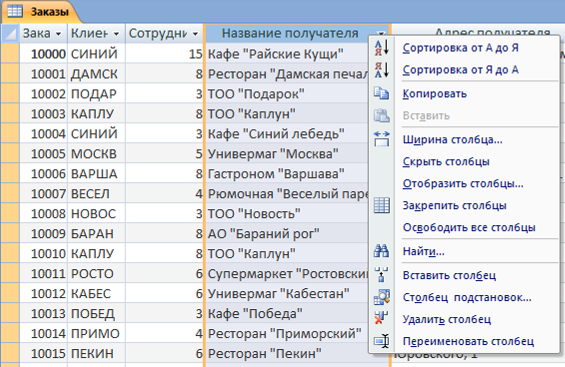
Task: Click cell Кафе "Райские Кущи"
Action: 287,54
